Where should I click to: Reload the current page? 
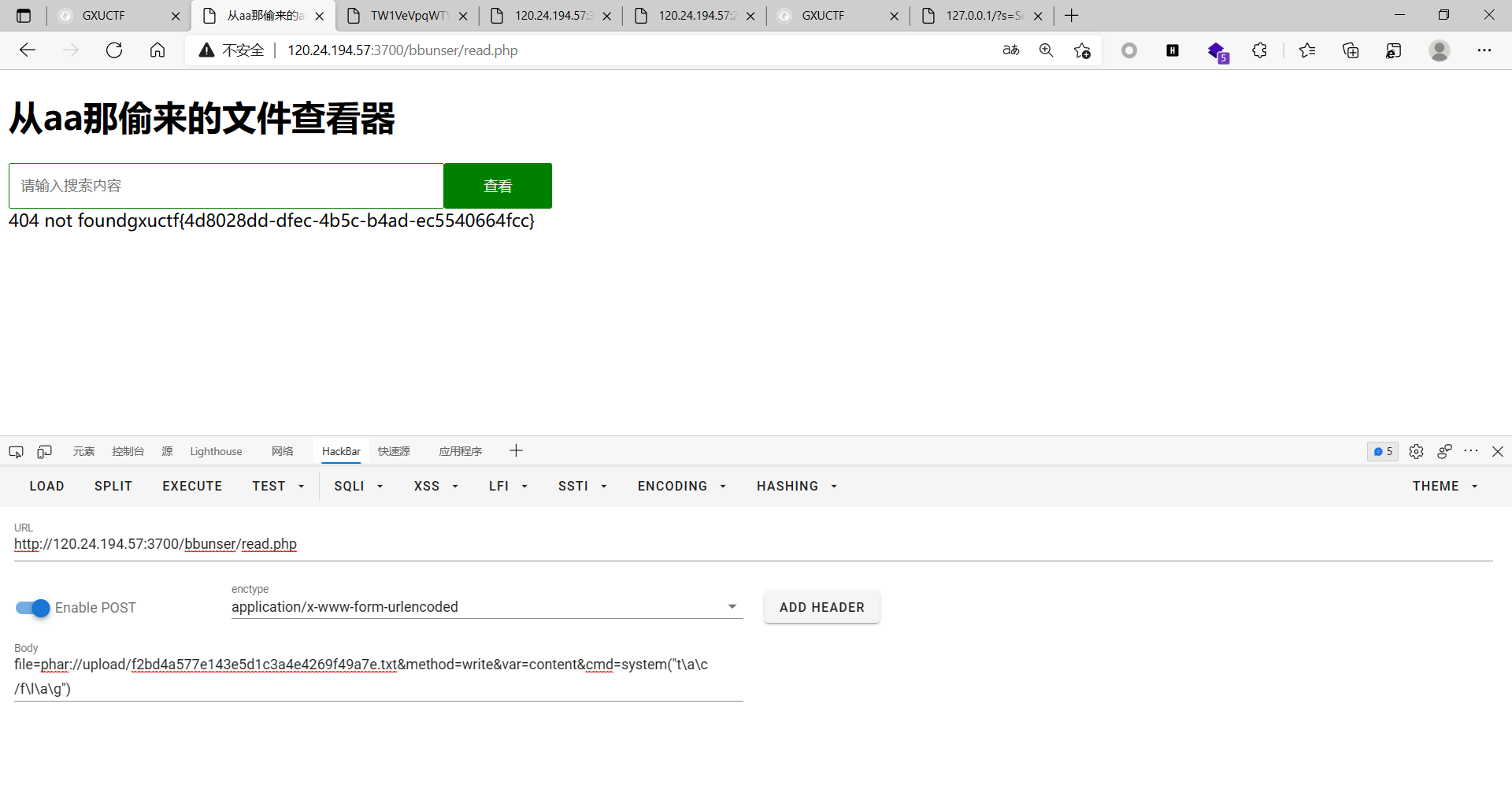click(114, 50)
